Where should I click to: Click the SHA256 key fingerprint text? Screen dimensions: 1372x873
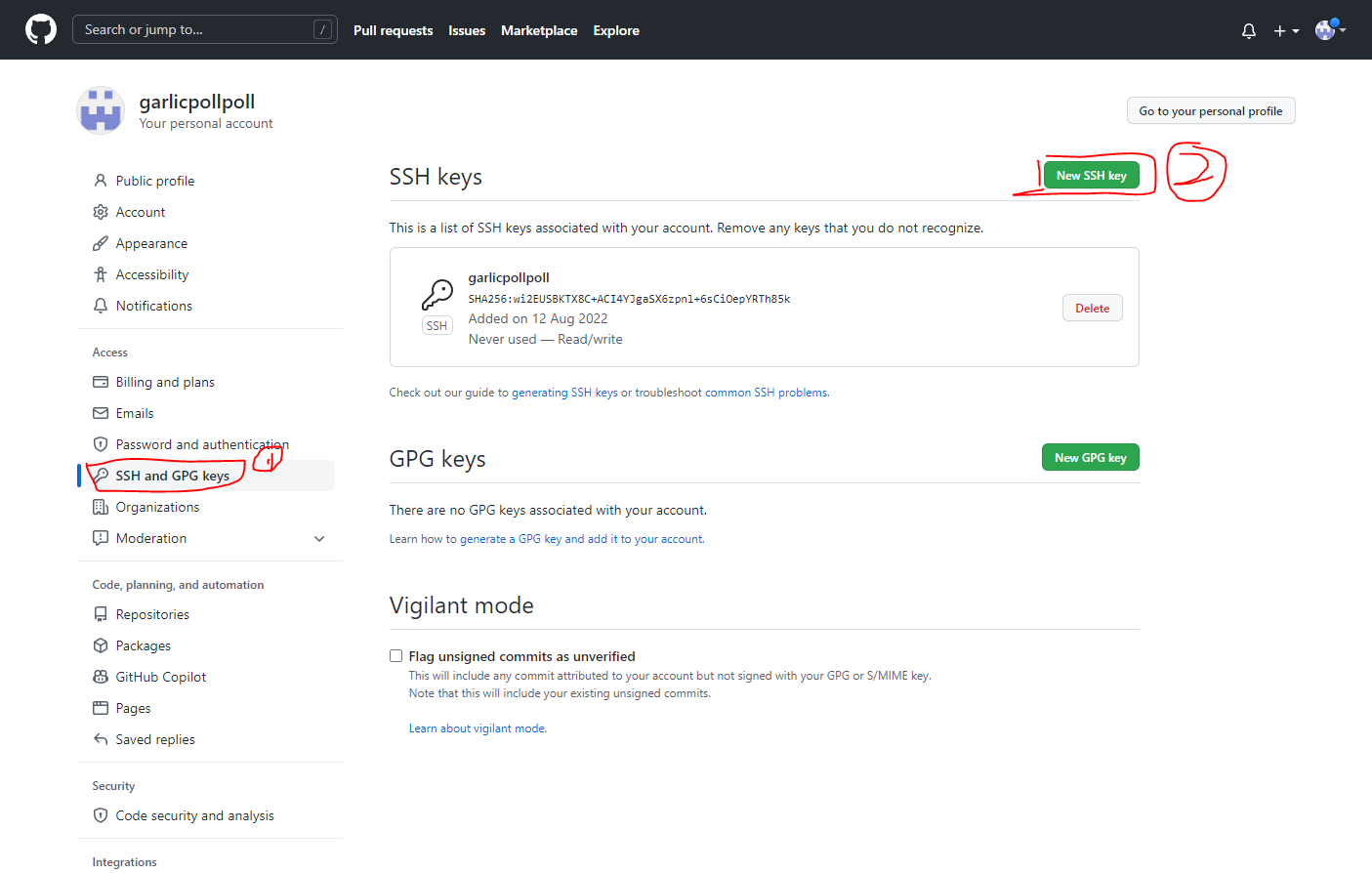coord(629,299)
